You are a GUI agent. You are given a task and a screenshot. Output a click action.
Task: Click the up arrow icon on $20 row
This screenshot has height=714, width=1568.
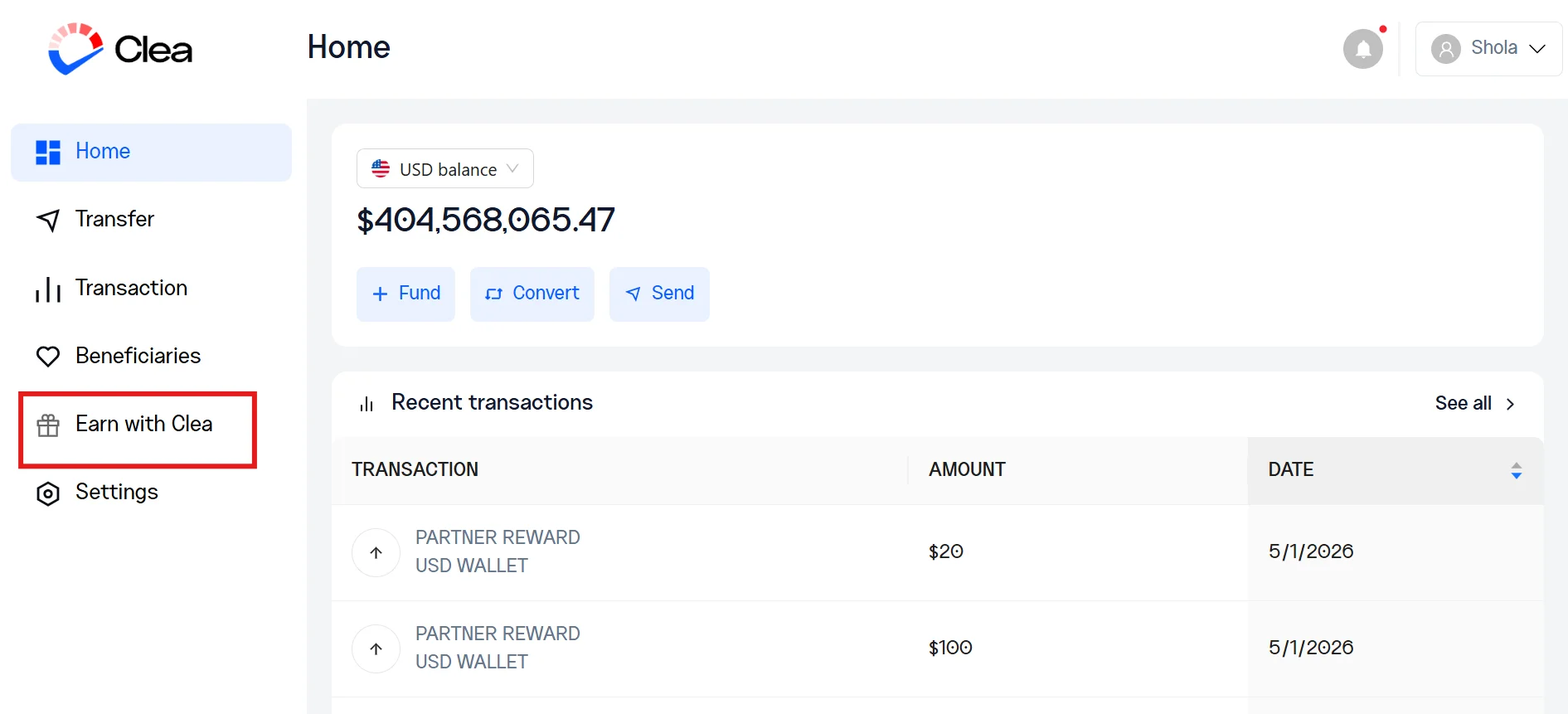pos(376,552)
